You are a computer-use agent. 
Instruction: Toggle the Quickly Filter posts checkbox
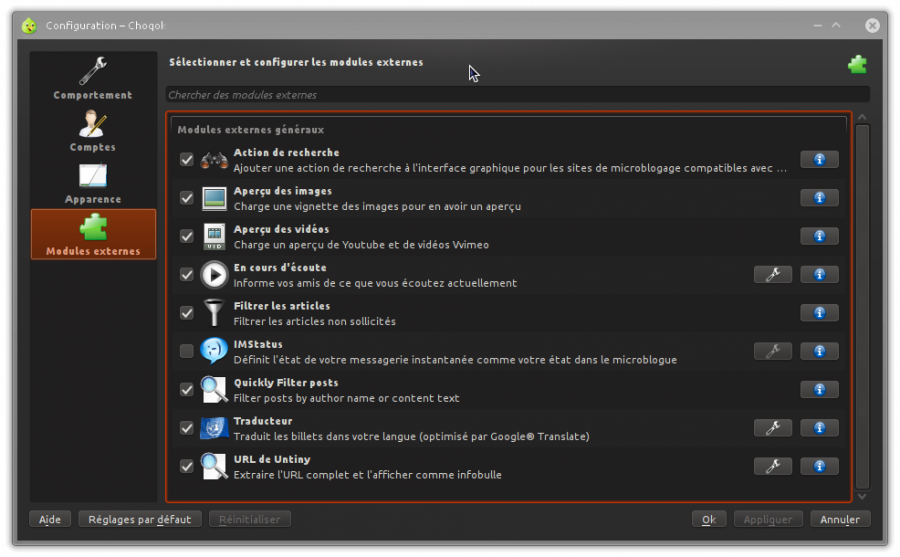187,390
